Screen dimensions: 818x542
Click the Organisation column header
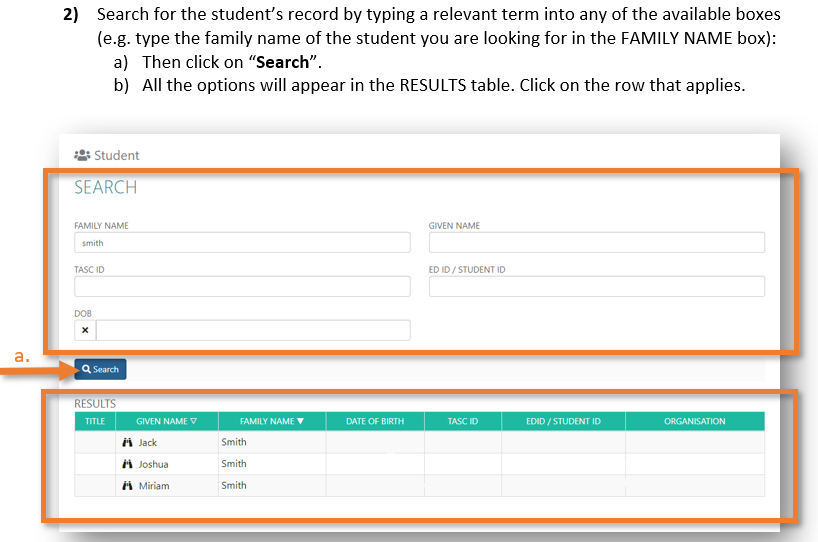pyautogui.click(x=695, y=421)
